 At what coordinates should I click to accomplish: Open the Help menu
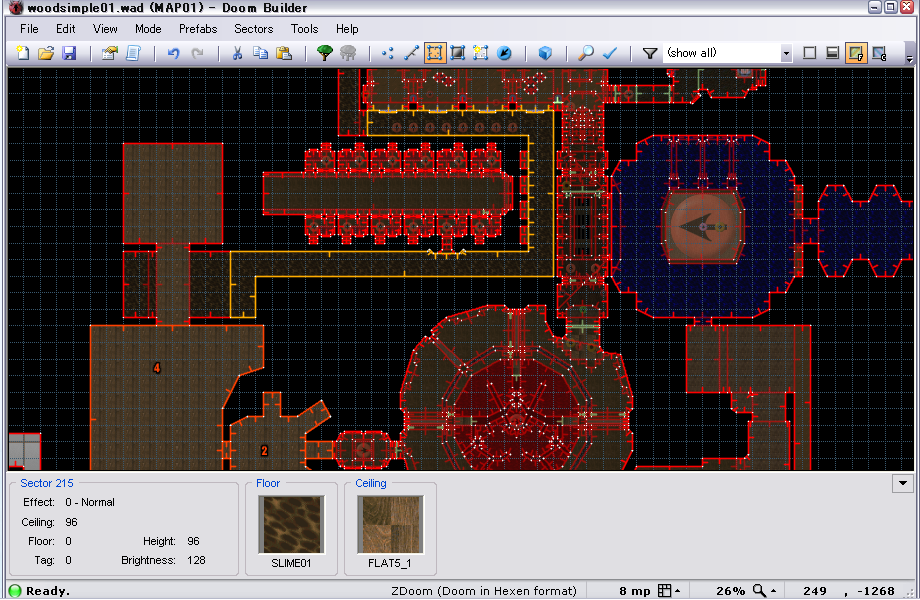coord(347,29)
